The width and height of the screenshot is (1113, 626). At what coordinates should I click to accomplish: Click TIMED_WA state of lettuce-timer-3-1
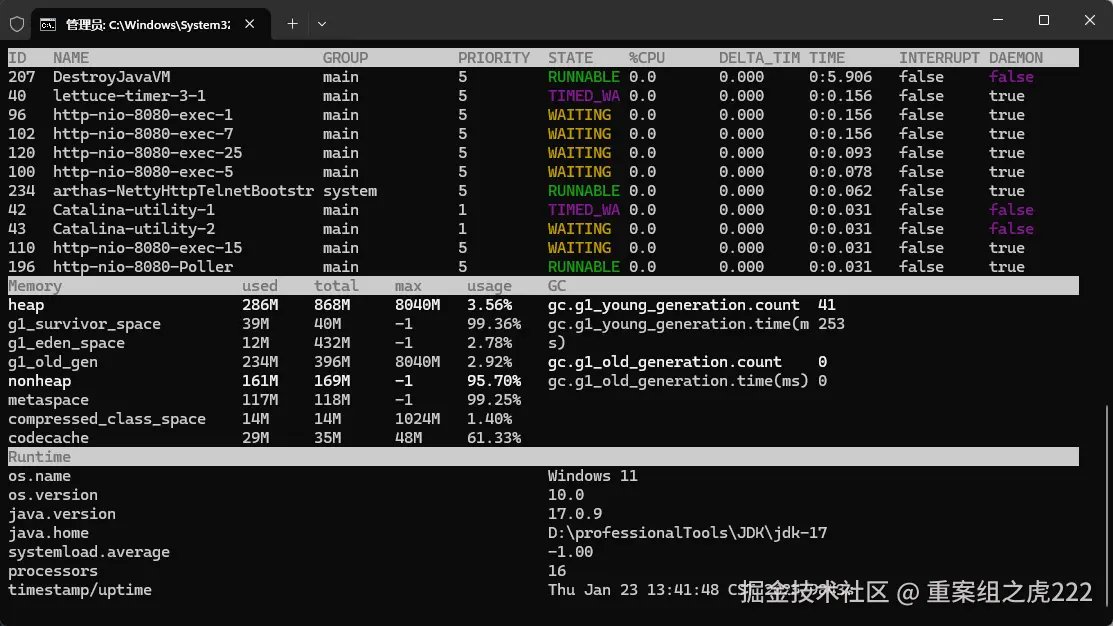tap(583, 96)
